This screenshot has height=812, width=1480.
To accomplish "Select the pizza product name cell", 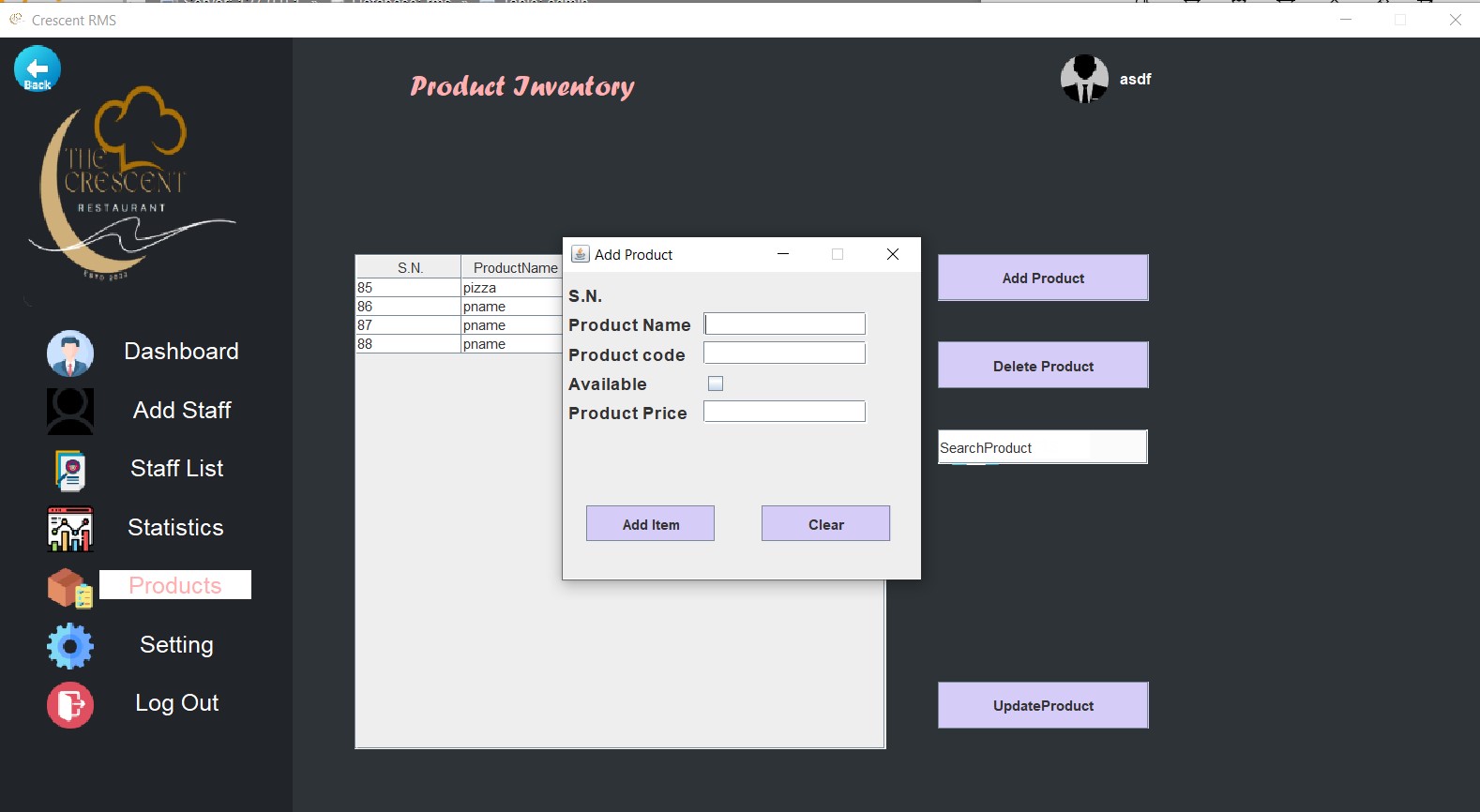I will (x=512, y=288).
